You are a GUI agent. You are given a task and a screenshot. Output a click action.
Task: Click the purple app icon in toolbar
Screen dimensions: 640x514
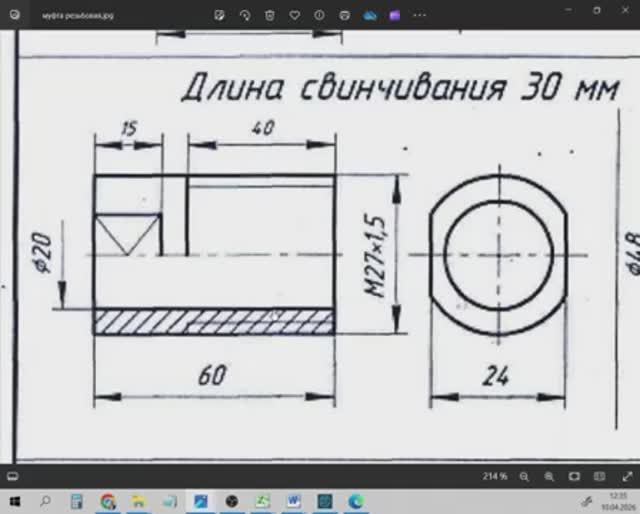[395, 16]
